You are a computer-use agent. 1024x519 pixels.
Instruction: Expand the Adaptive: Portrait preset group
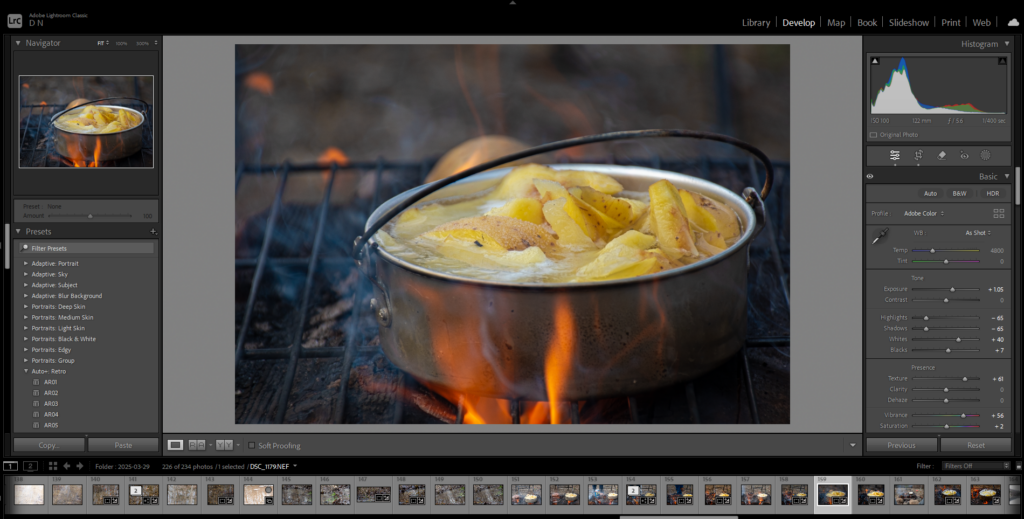pos(26,263)
